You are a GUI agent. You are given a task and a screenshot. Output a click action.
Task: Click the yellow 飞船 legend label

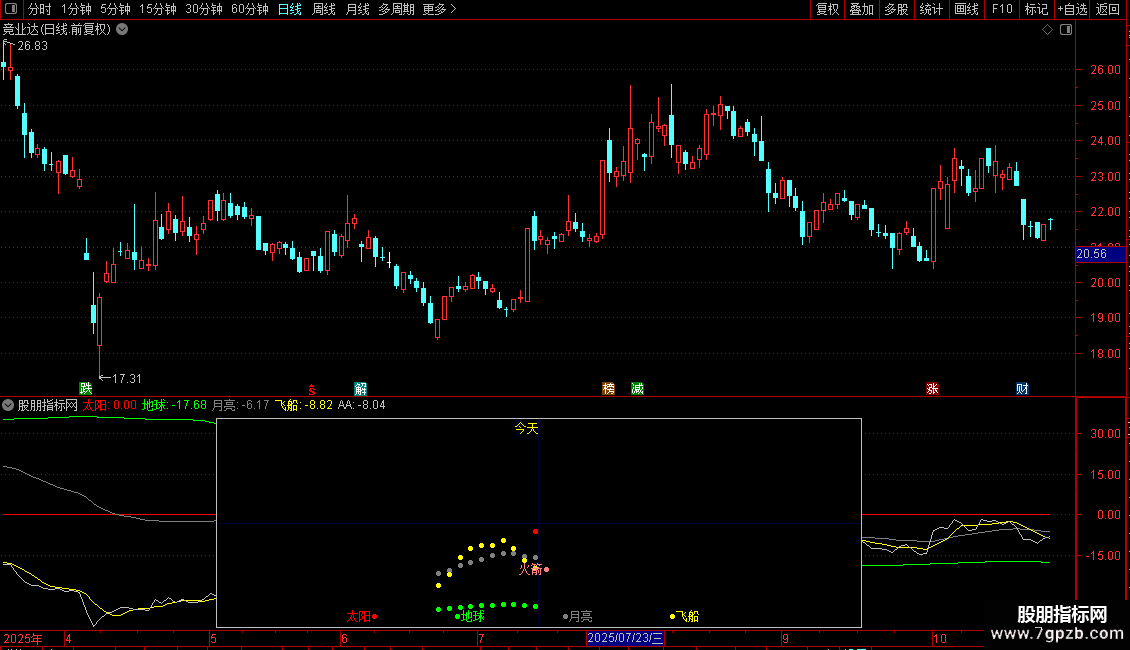[688, 616]
